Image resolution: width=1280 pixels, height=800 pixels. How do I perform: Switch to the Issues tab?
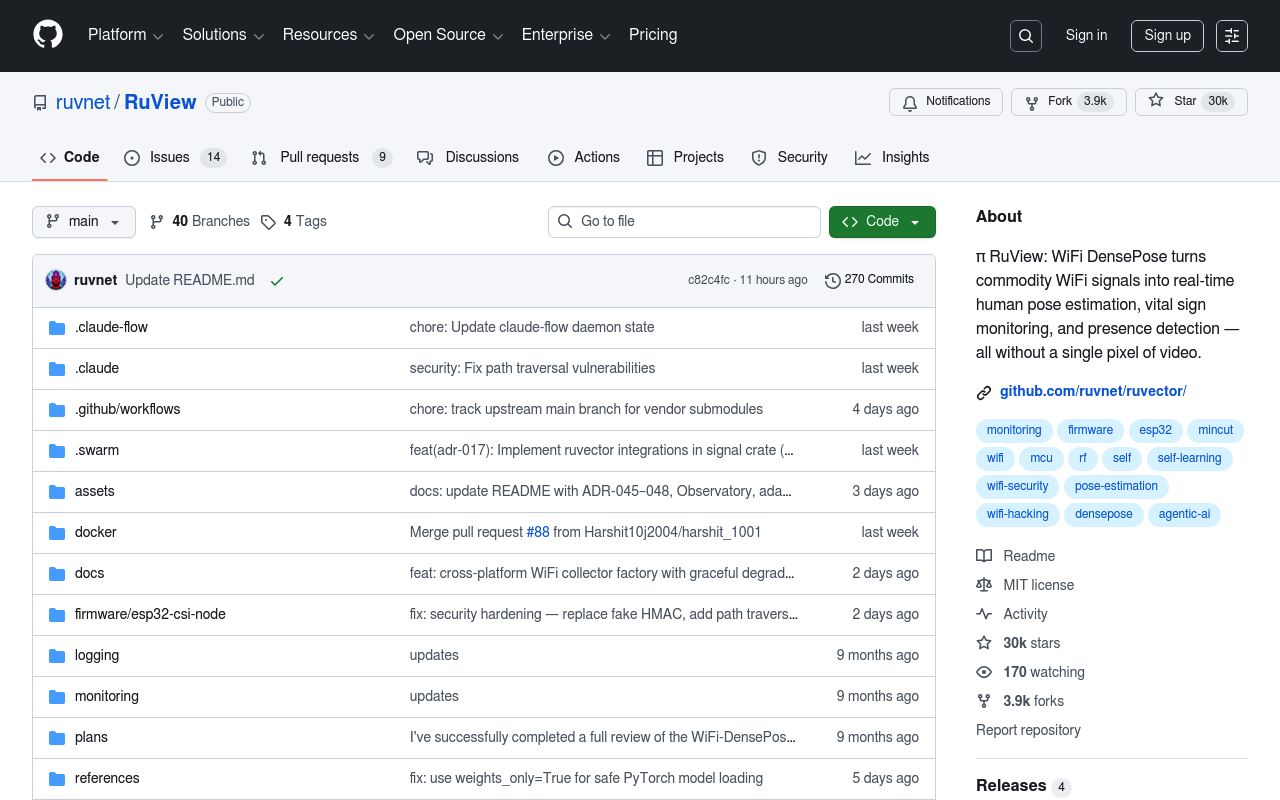[169, 158]
